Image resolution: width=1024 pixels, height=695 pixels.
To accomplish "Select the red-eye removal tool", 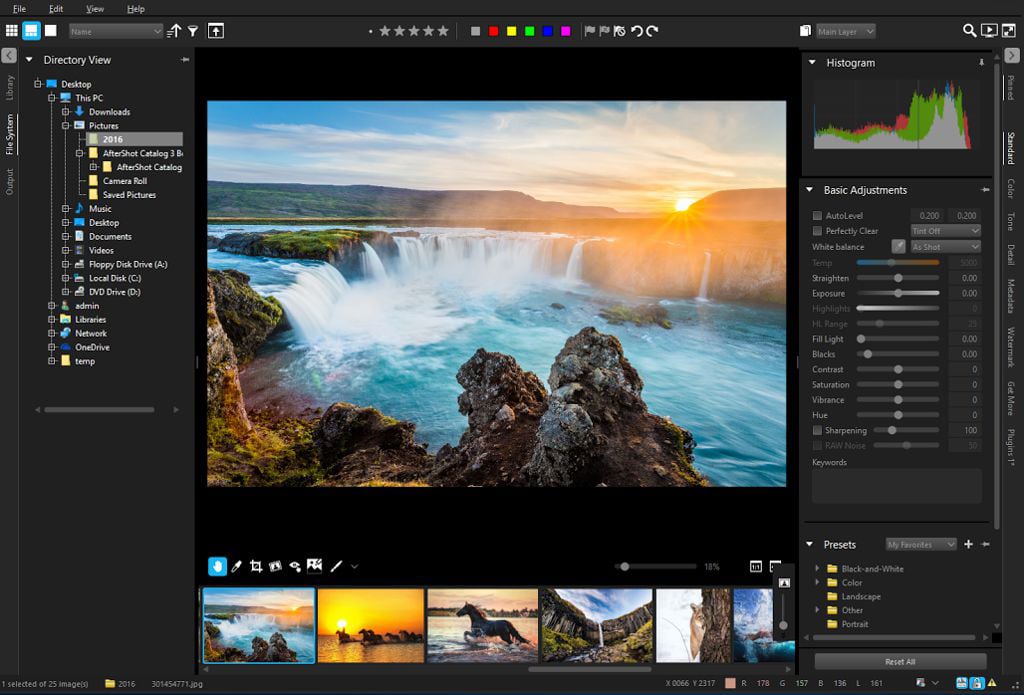I will click(x=295, y=566).
